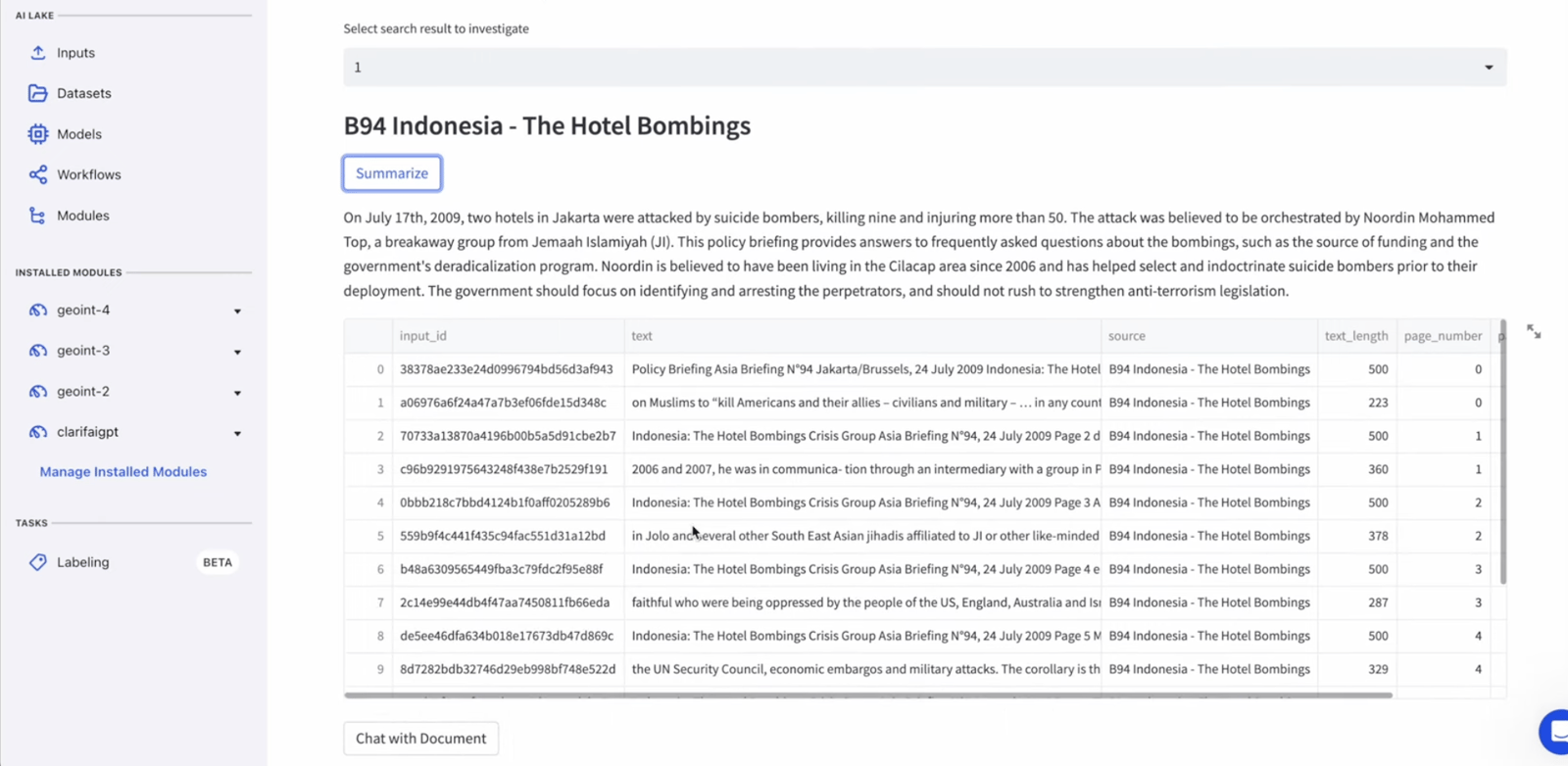Click the clarifaigpt module icon

tap(38, 432)
